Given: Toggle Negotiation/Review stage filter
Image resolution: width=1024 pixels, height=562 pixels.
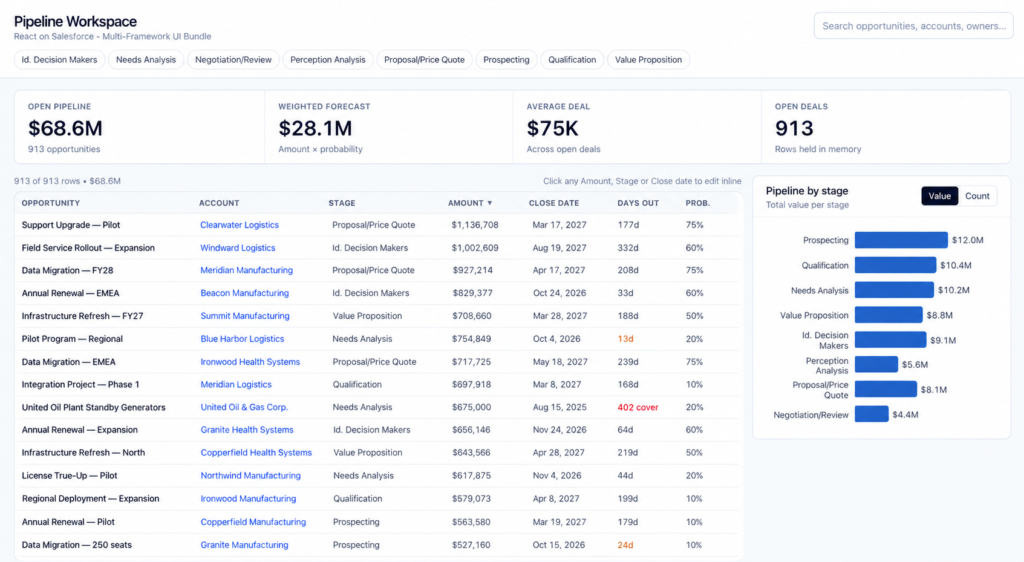Looking at the screenshot, I should [233, 59].
